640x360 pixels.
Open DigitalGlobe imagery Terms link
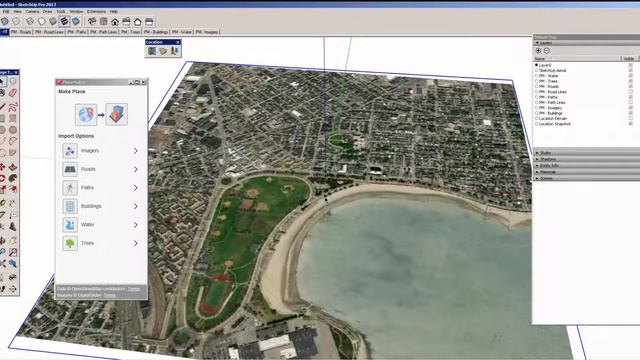click(x=109, y=295)
